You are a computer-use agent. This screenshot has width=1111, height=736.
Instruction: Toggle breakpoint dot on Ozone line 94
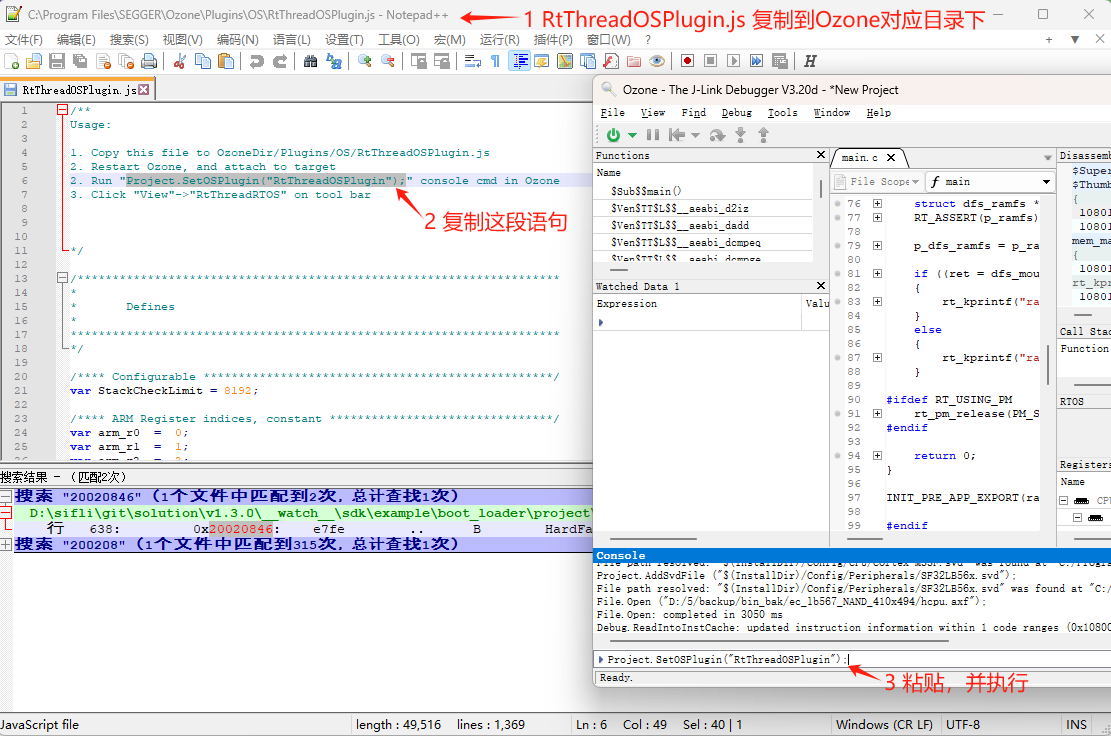pyautogui.click(x=838, y=455)
